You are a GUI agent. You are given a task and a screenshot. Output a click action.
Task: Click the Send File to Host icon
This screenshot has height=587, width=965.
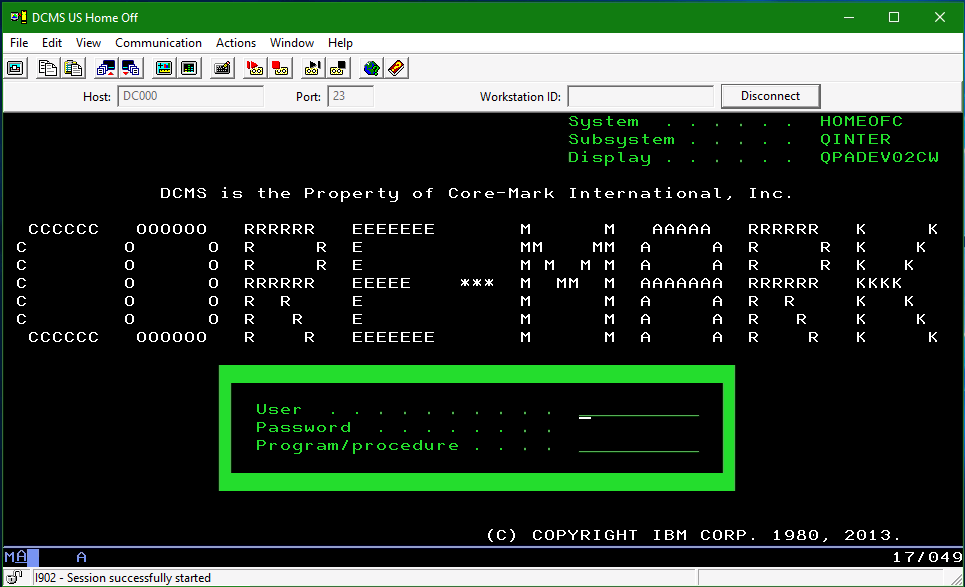(105, 68)
